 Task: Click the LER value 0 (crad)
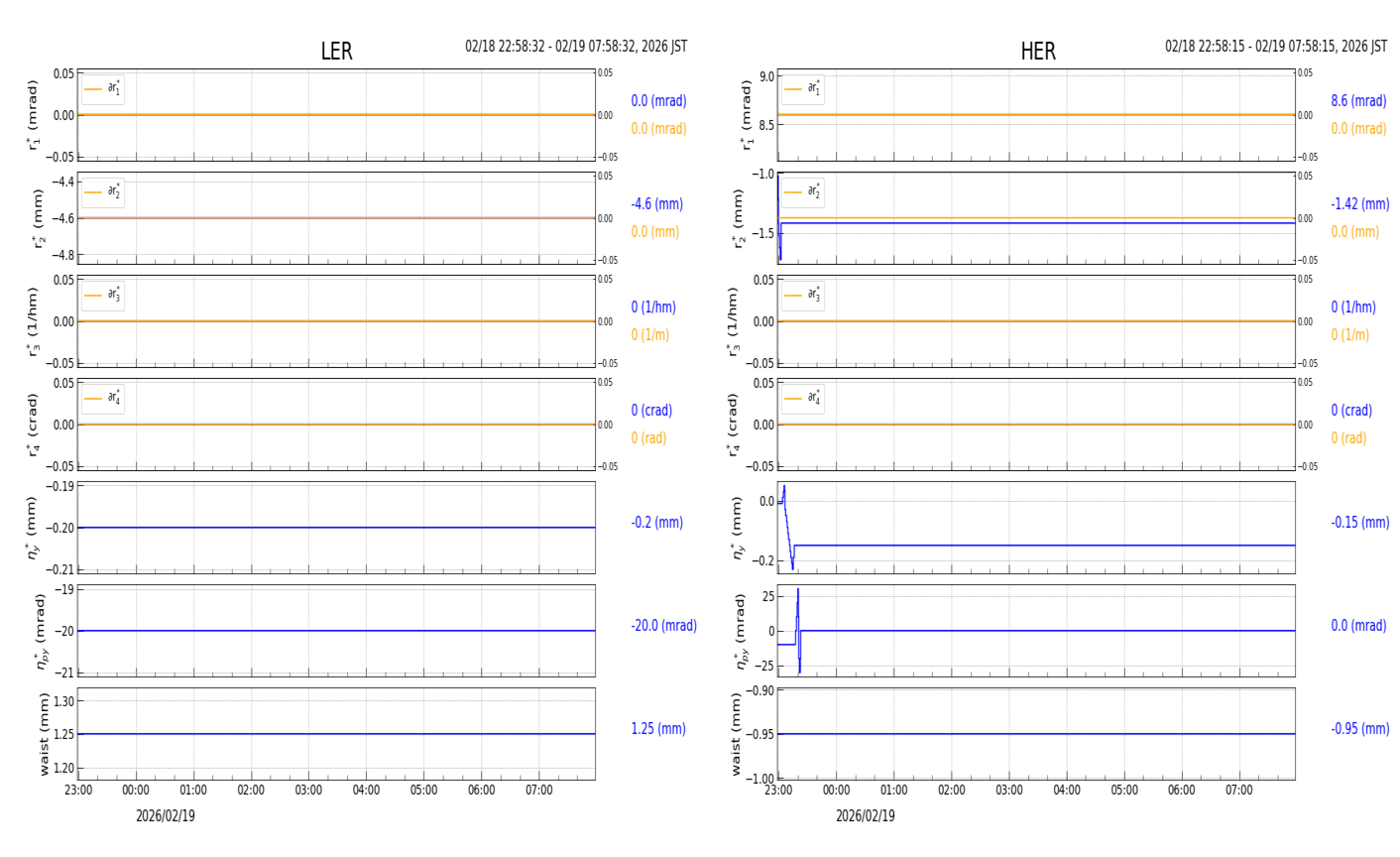coord(651,411)
